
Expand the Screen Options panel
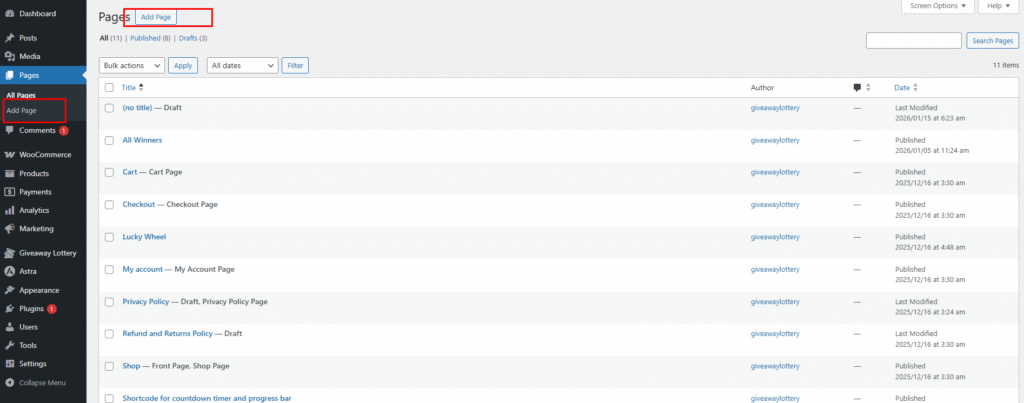937,6
